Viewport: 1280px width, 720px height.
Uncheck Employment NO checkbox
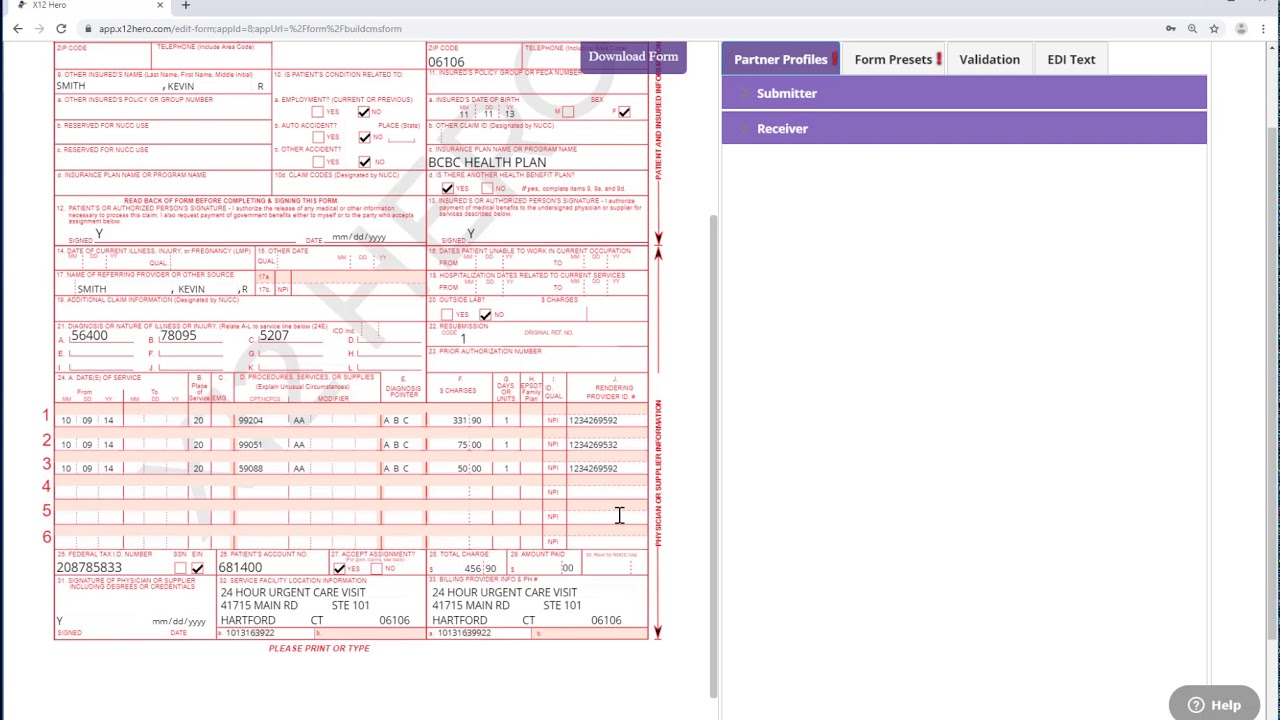[364, 112]
